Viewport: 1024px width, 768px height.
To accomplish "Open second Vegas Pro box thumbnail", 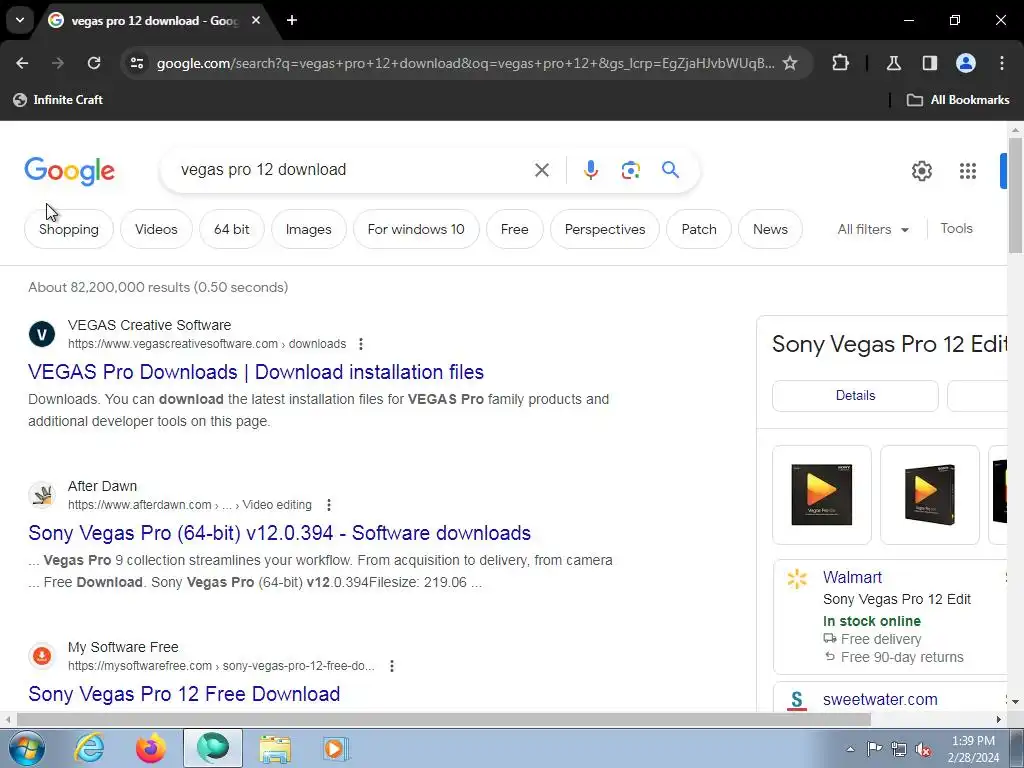I will pos(929,494).
